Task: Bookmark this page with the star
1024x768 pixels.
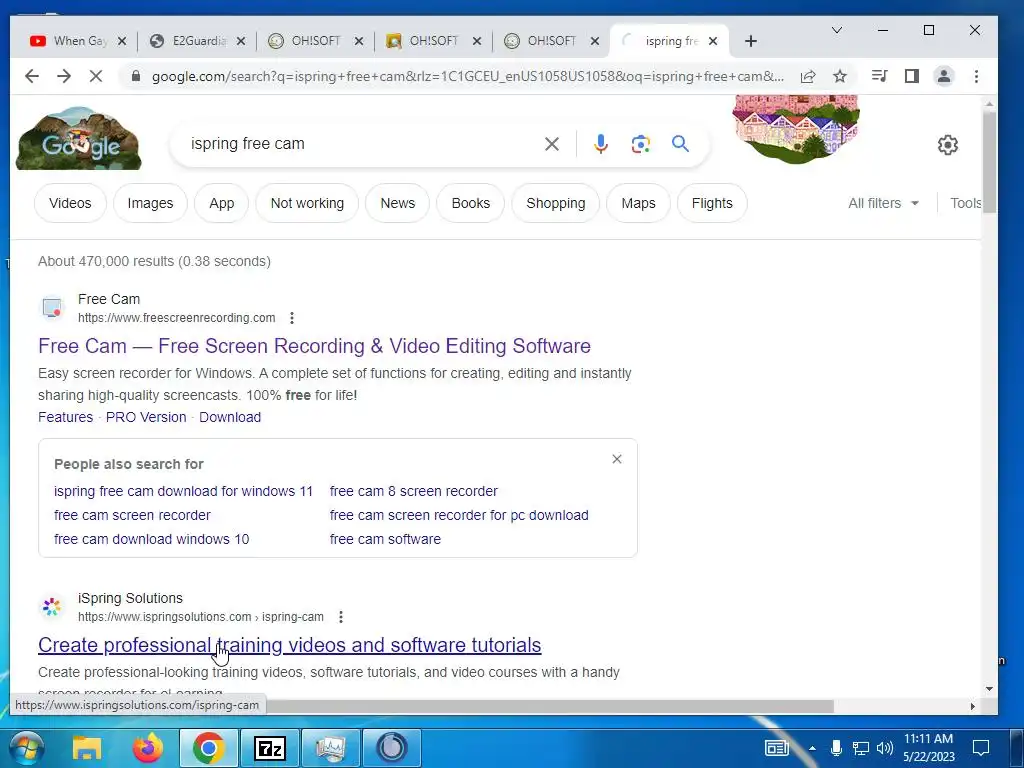Action: [x=840, y=76]
